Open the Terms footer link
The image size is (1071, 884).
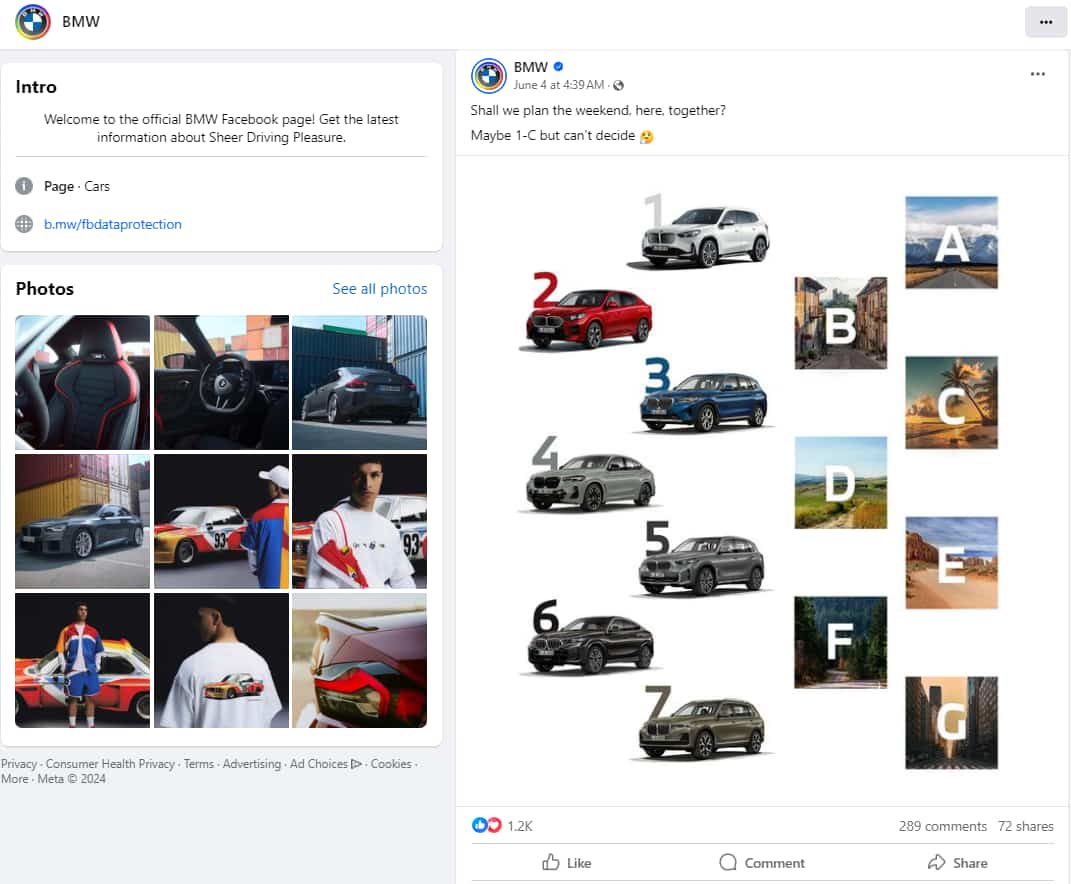199,763
